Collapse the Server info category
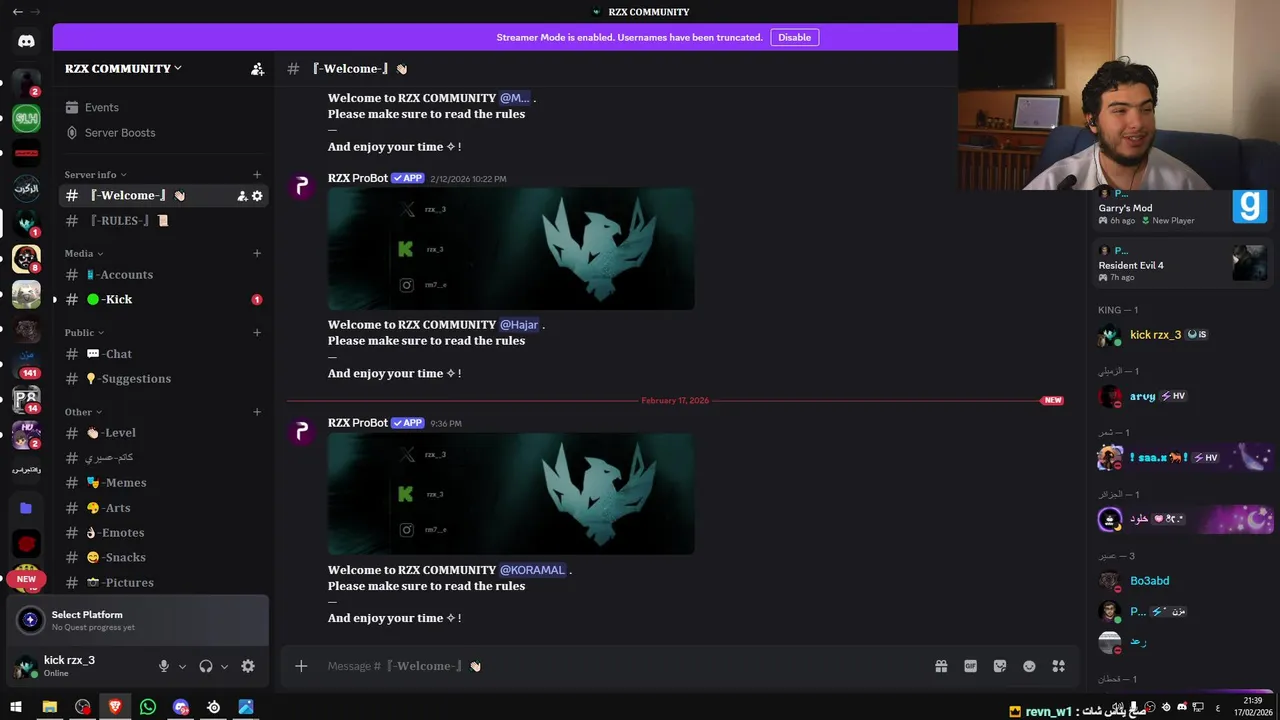This screenshot has height=720, width=1280. [96, 175]
